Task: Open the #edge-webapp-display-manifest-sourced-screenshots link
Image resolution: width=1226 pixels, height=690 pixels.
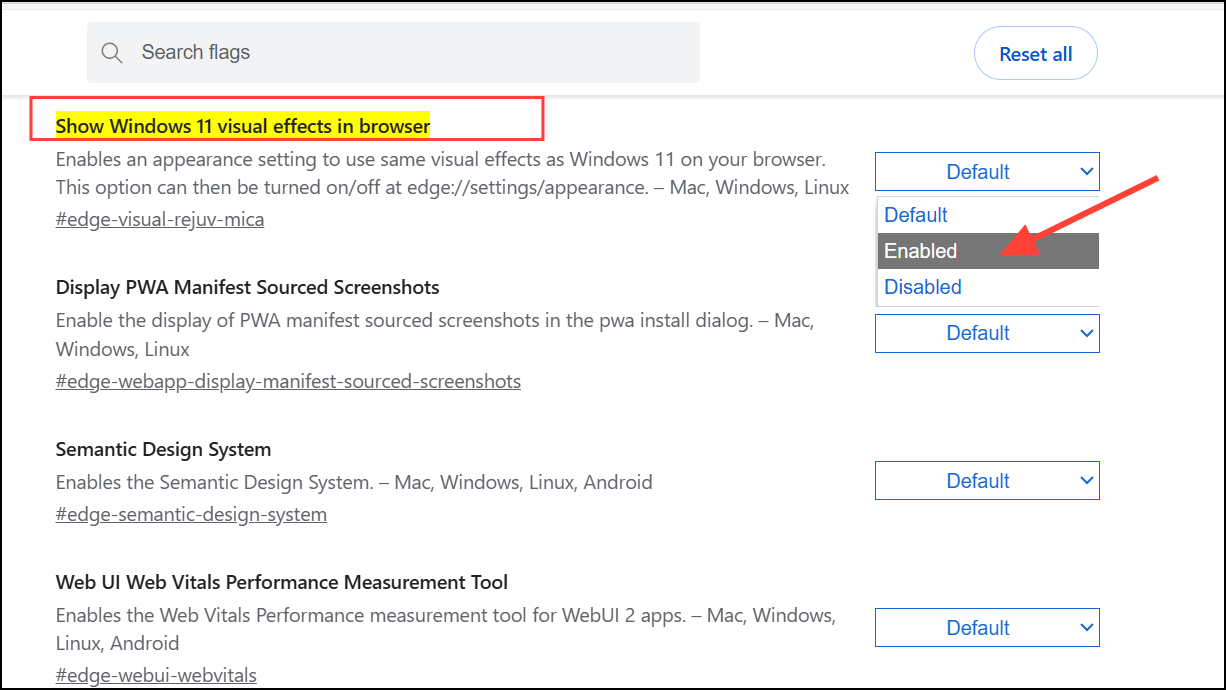Action: click(288, 381)
